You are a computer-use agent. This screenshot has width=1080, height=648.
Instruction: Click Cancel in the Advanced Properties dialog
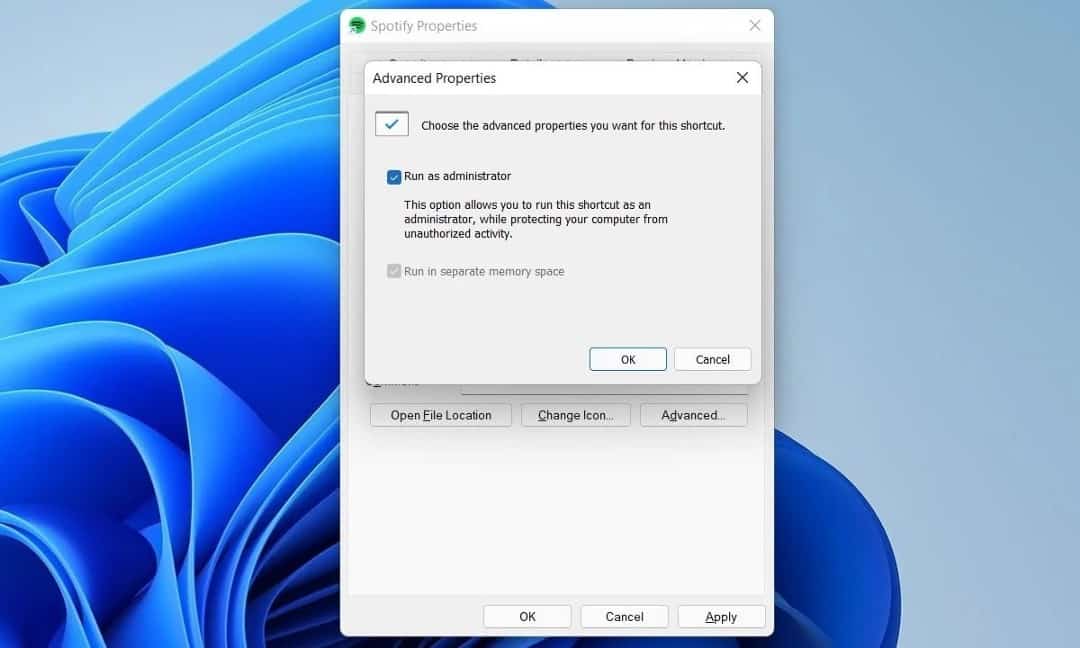712,359
